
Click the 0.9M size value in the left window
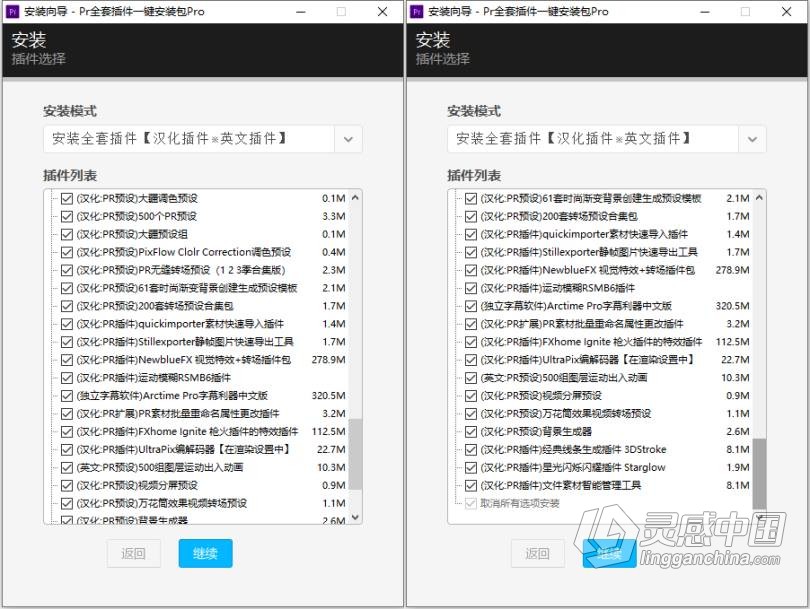click(334, 486)
